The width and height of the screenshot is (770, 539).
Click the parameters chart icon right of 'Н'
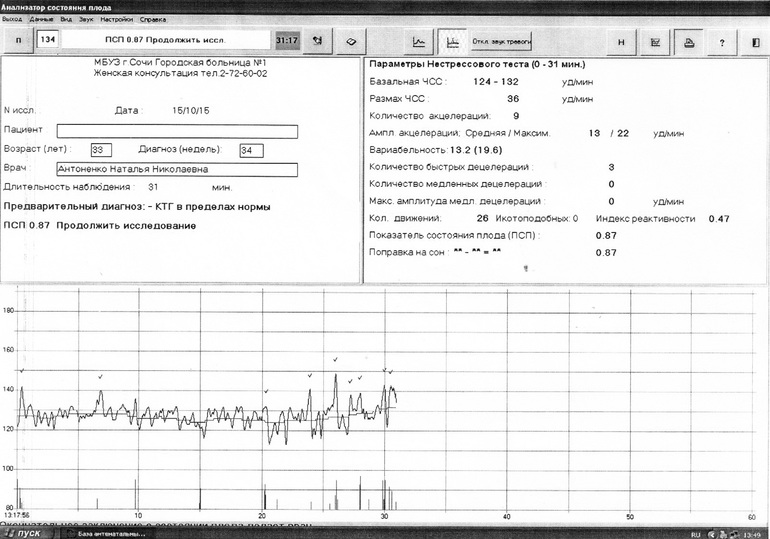[655, 41]
